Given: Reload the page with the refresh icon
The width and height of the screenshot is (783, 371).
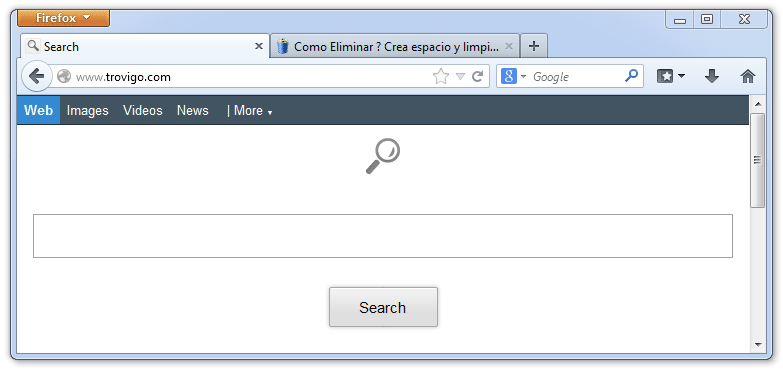Looking at the screenshot, I should 478,76.
